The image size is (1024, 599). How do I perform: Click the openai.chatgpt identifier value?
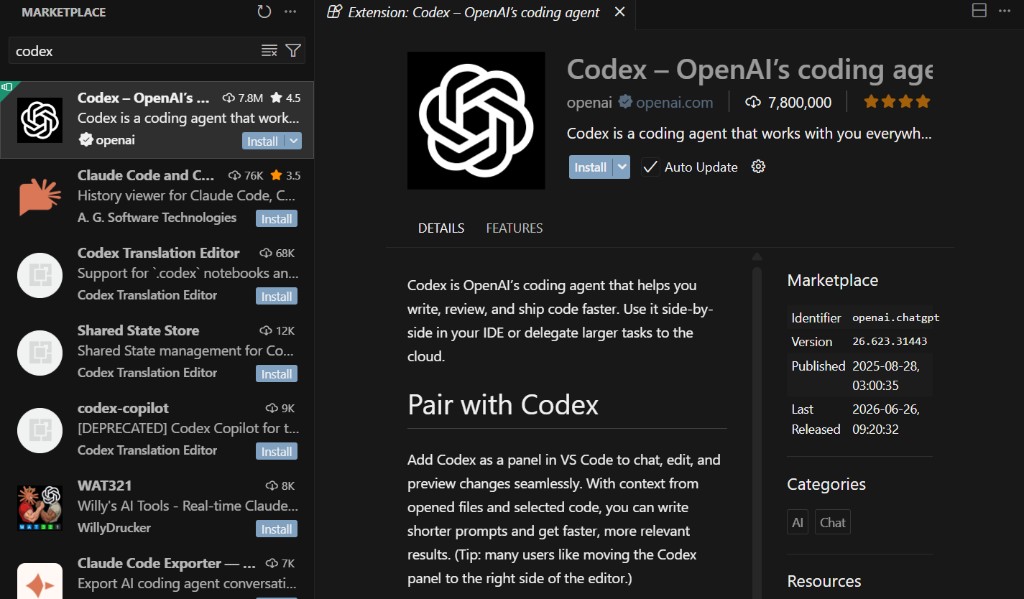click(x=895, y=317)
